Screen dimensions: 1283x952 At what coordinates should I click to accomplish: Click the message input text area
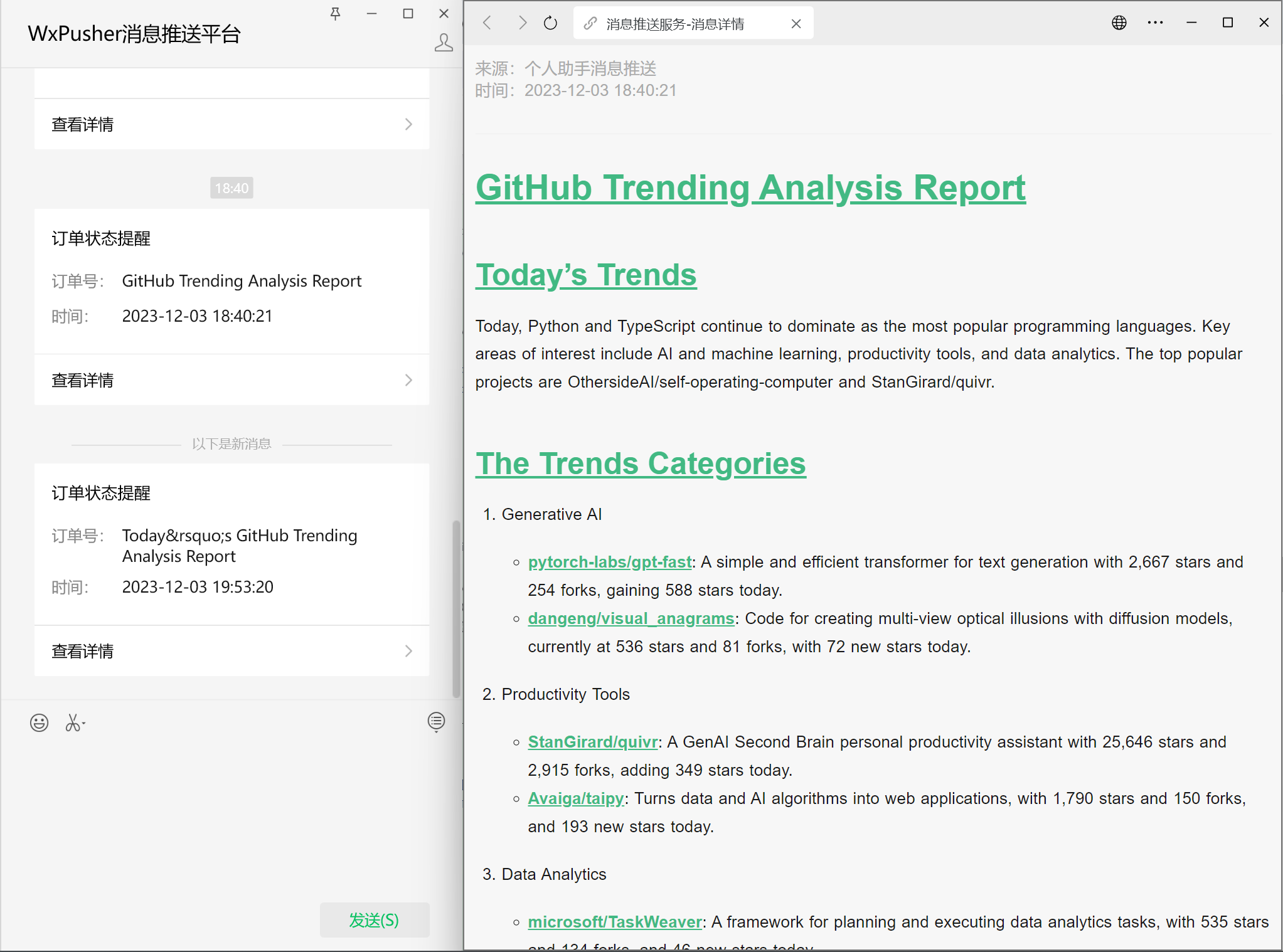coord(232,815)
